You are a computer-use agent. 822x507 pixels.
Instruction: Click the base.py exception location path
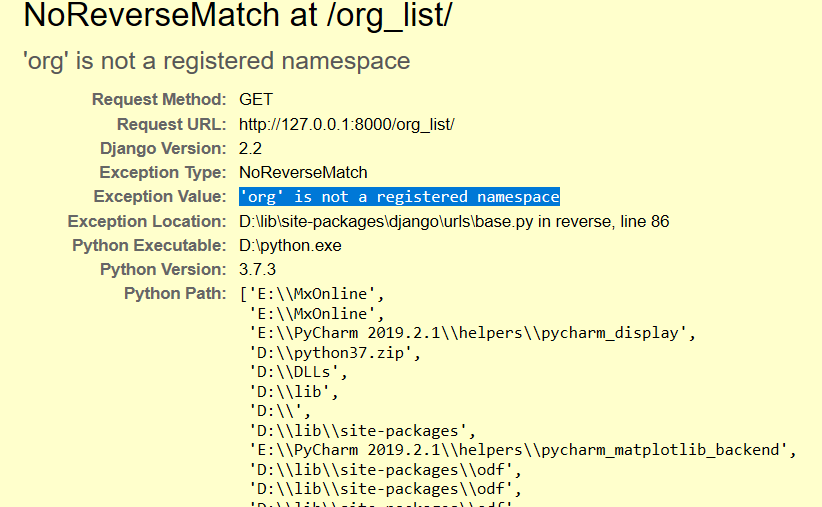454,221
